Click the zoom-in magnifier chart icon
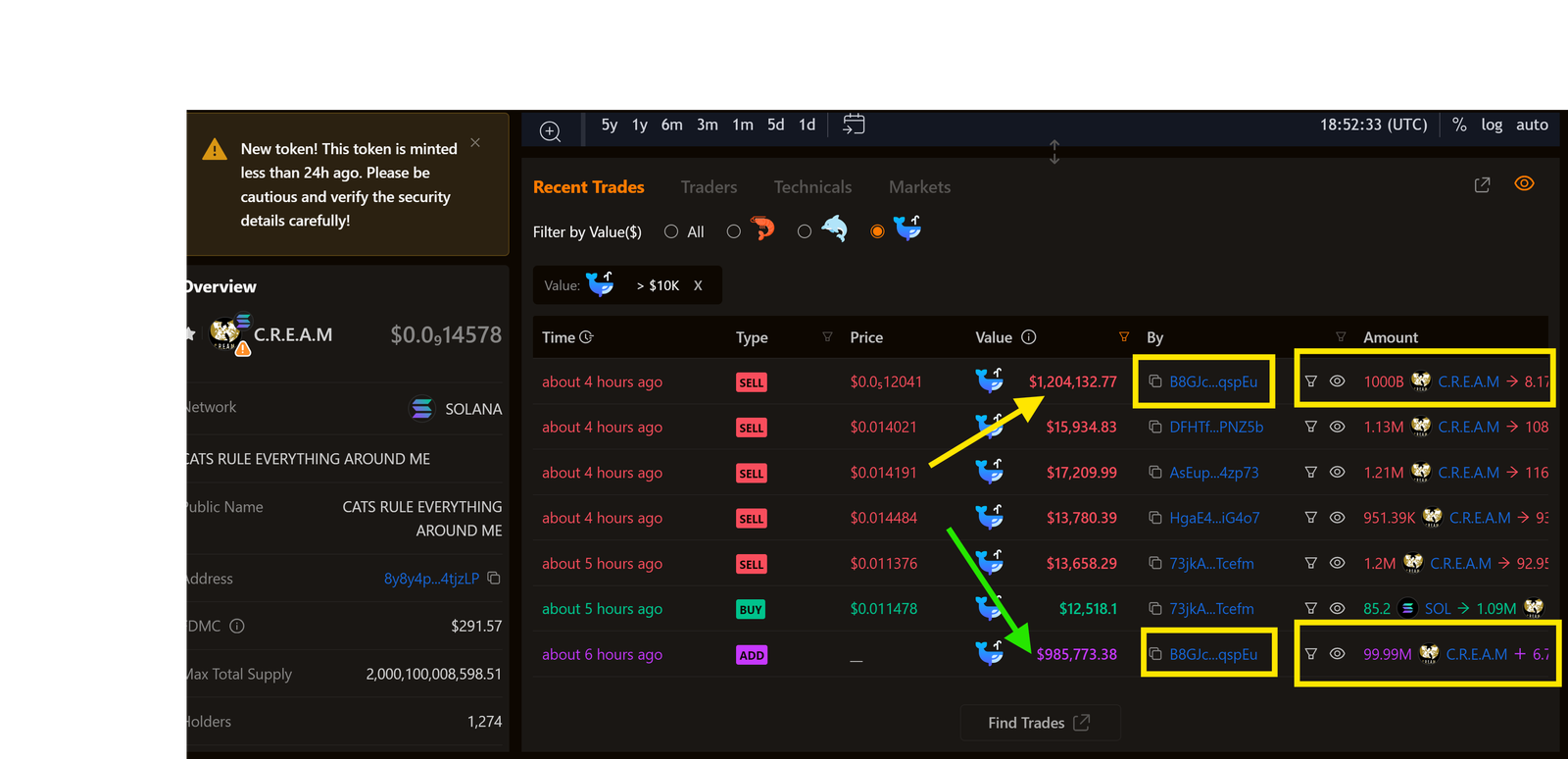1568x759 pixels. pos(551,131)
